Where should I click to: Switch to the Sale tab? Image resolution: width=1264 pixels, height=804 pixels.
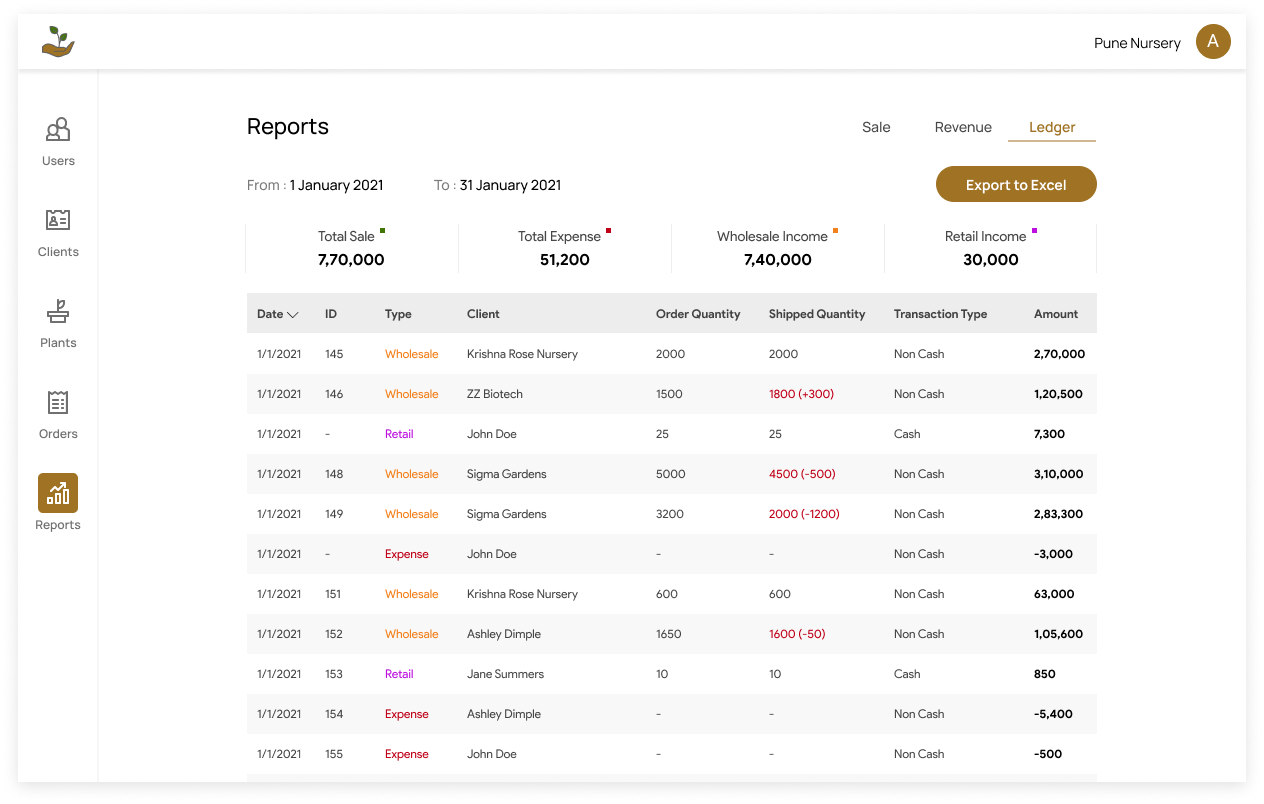(876, 127)
